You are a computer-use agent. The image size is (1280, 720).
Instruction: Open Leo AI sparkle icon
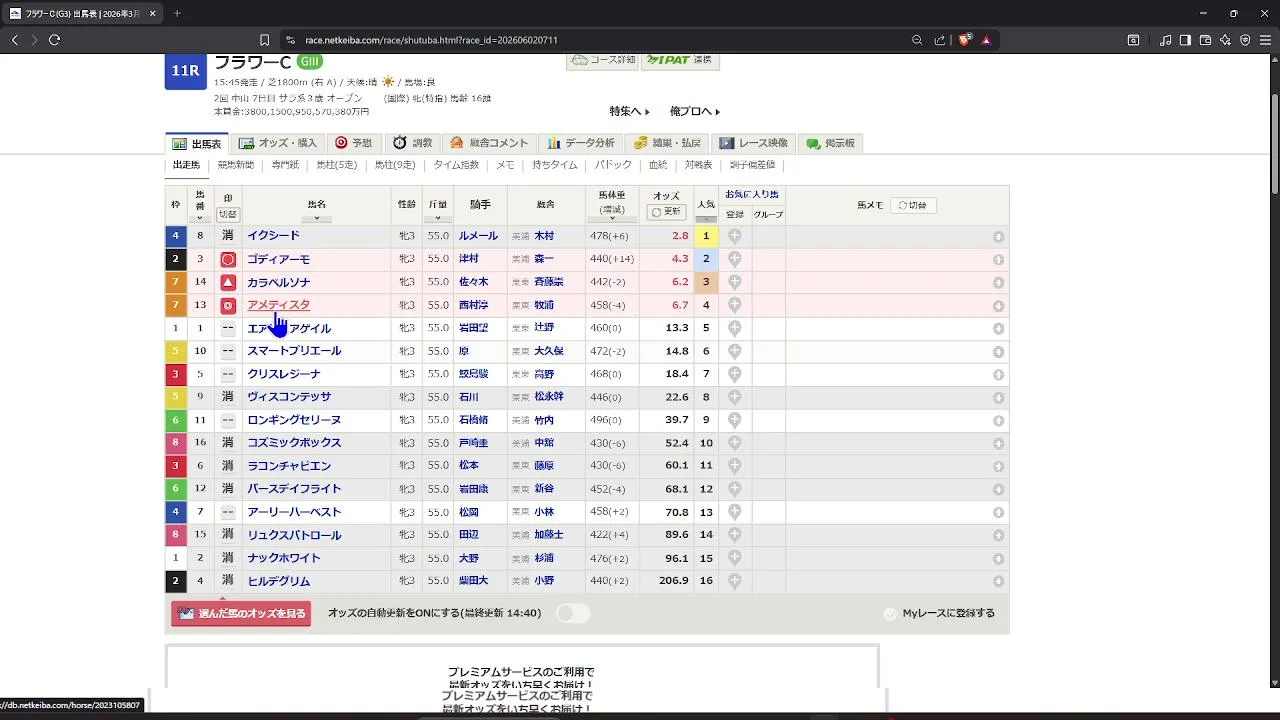tap(1225, 40)
